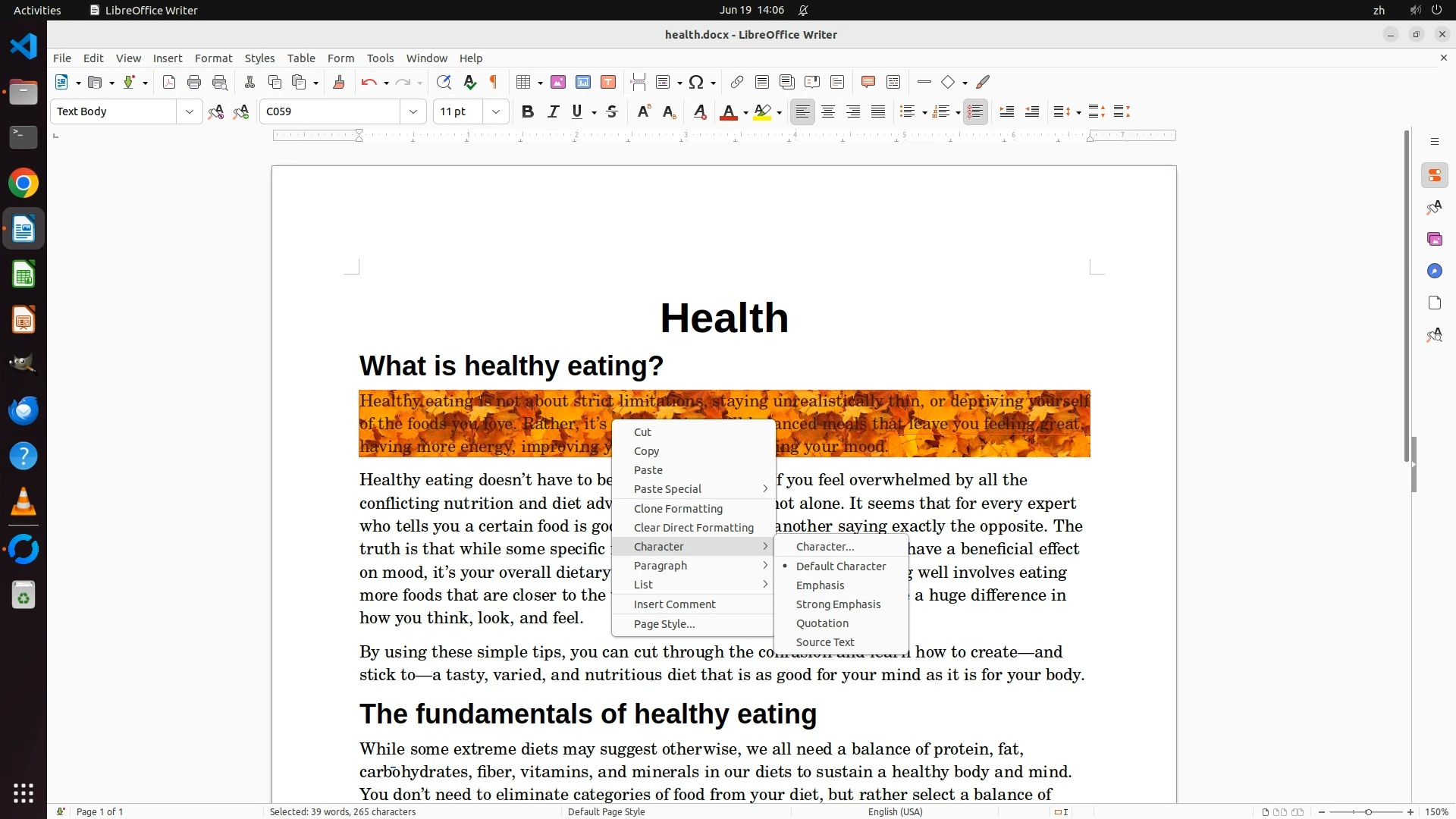Open the font size dropdown
Screen dimensions: 1456x819
click(496, 111)
